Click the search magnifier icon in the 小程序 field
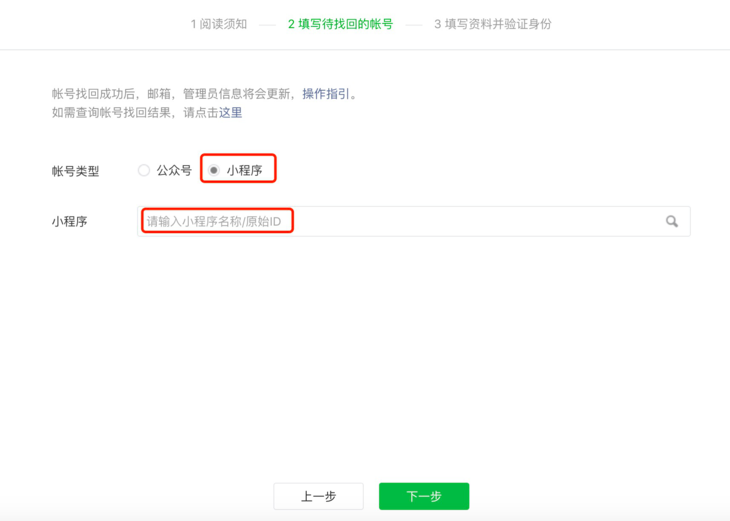This screenshot has width=730, height=521. pyautogui.click(x=671, y=221)
